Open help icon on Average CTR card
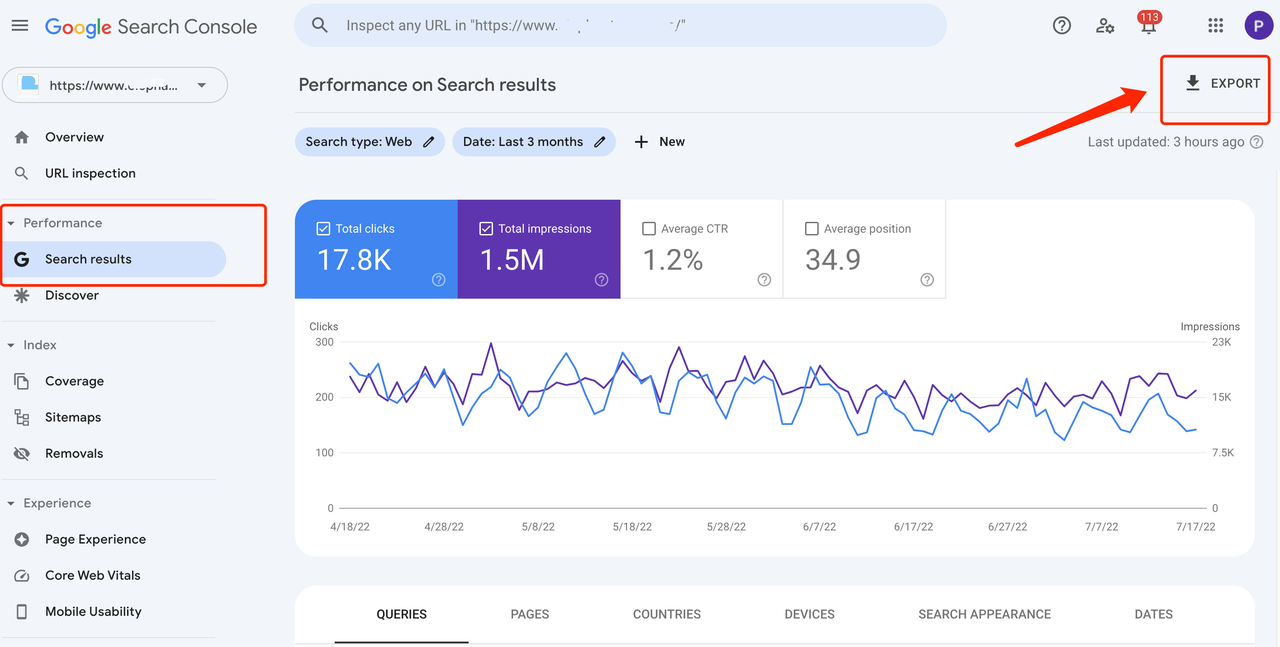The image size is (1280, 647). coord(764,280)
